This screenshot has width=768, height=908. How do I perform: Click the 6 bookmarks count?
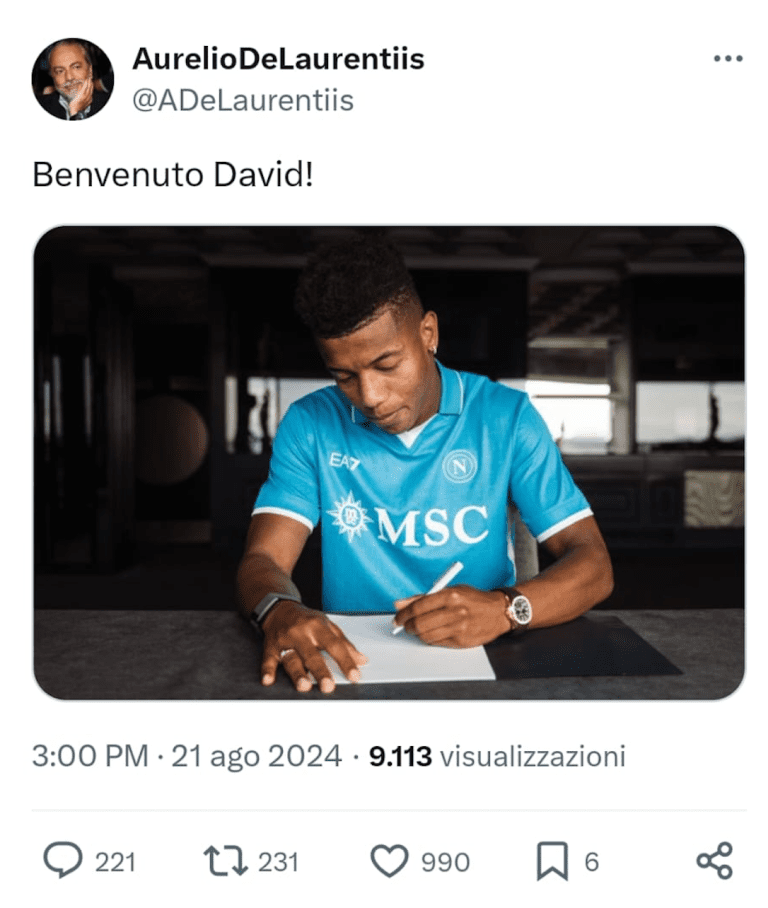(591, 862)
